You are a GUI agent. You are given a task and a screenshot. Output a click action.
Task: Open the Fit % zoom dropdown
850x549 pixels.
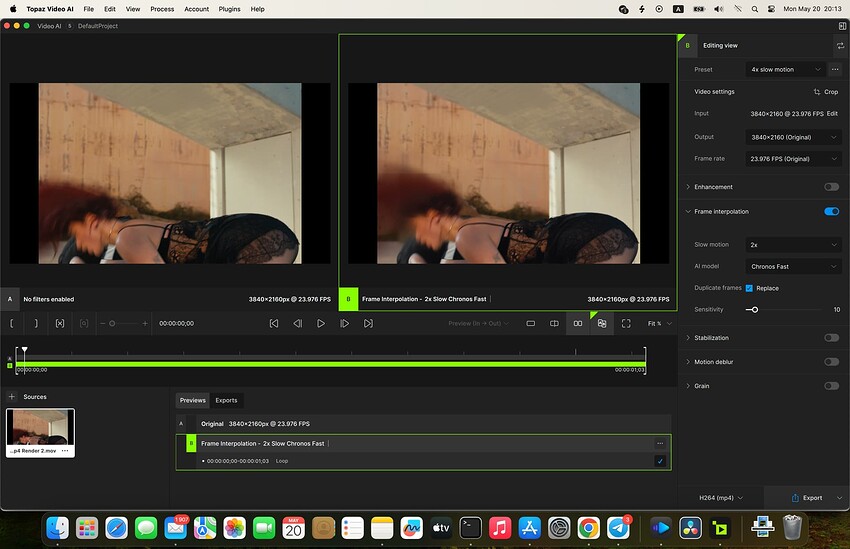660,324
